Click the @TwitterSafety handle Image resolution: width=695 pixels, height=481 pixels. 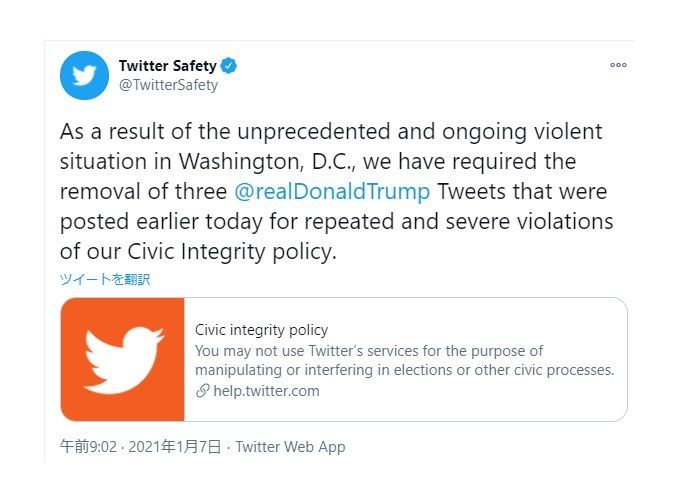[x=168, y=85]
